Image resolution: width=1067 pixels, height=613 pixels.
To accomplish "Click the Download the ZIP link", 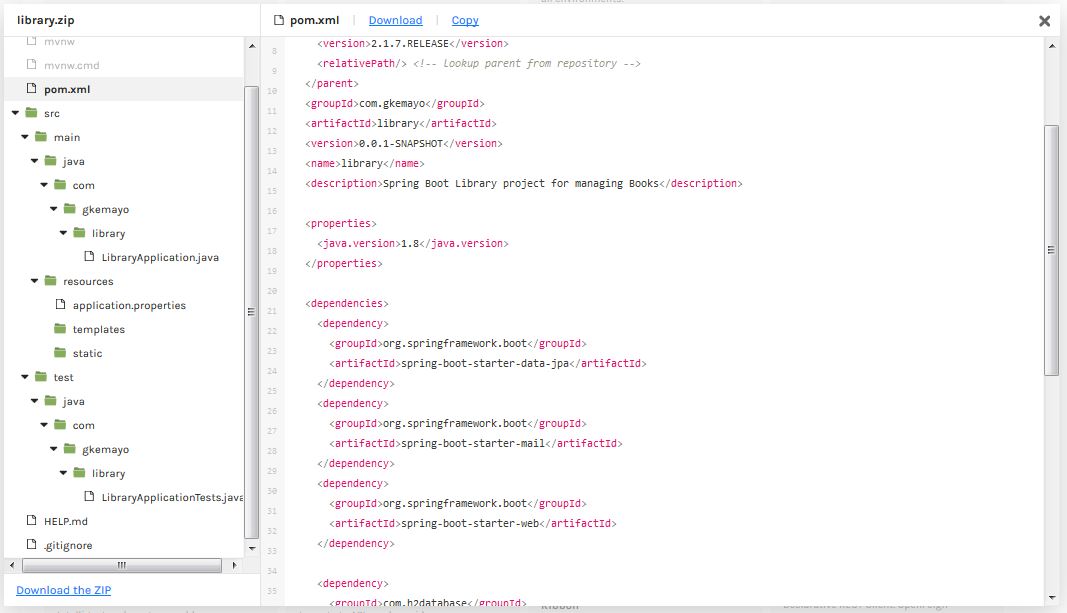I will (64, 590).
